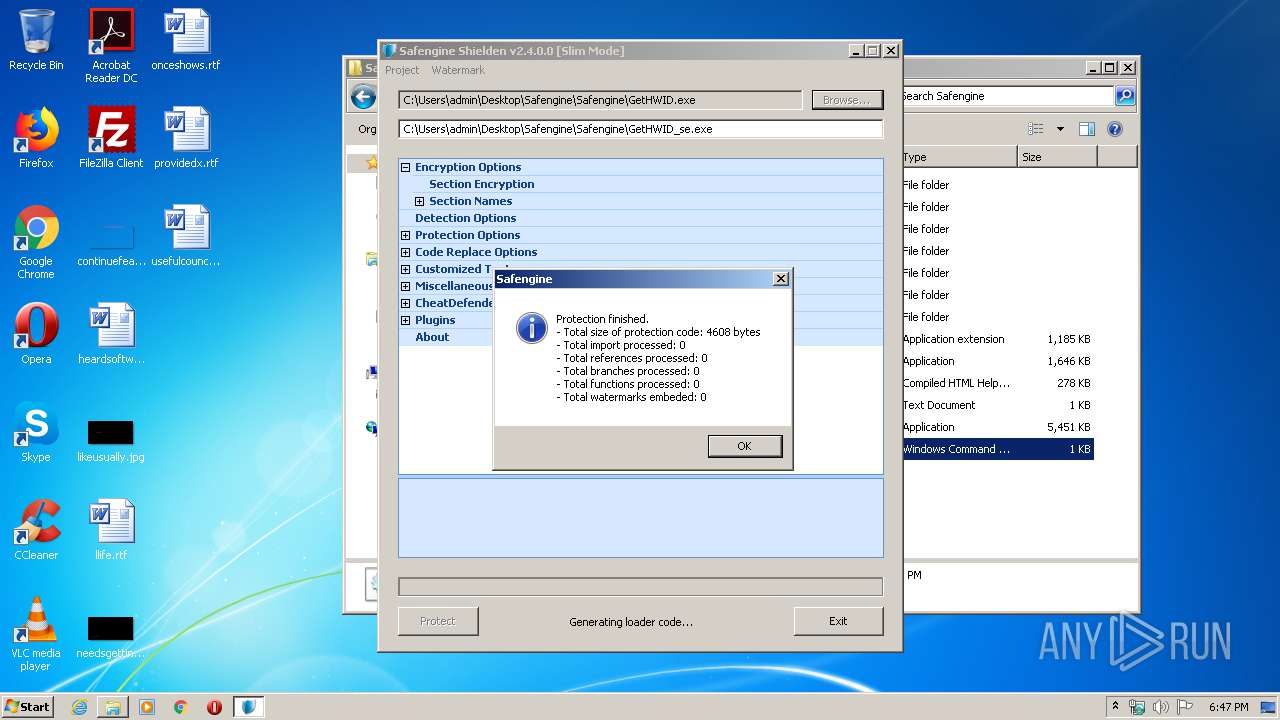Screen dimensions: 1280x720
Task: Open Explorer view options dropdown arrow
Action: coord(1060,129)
